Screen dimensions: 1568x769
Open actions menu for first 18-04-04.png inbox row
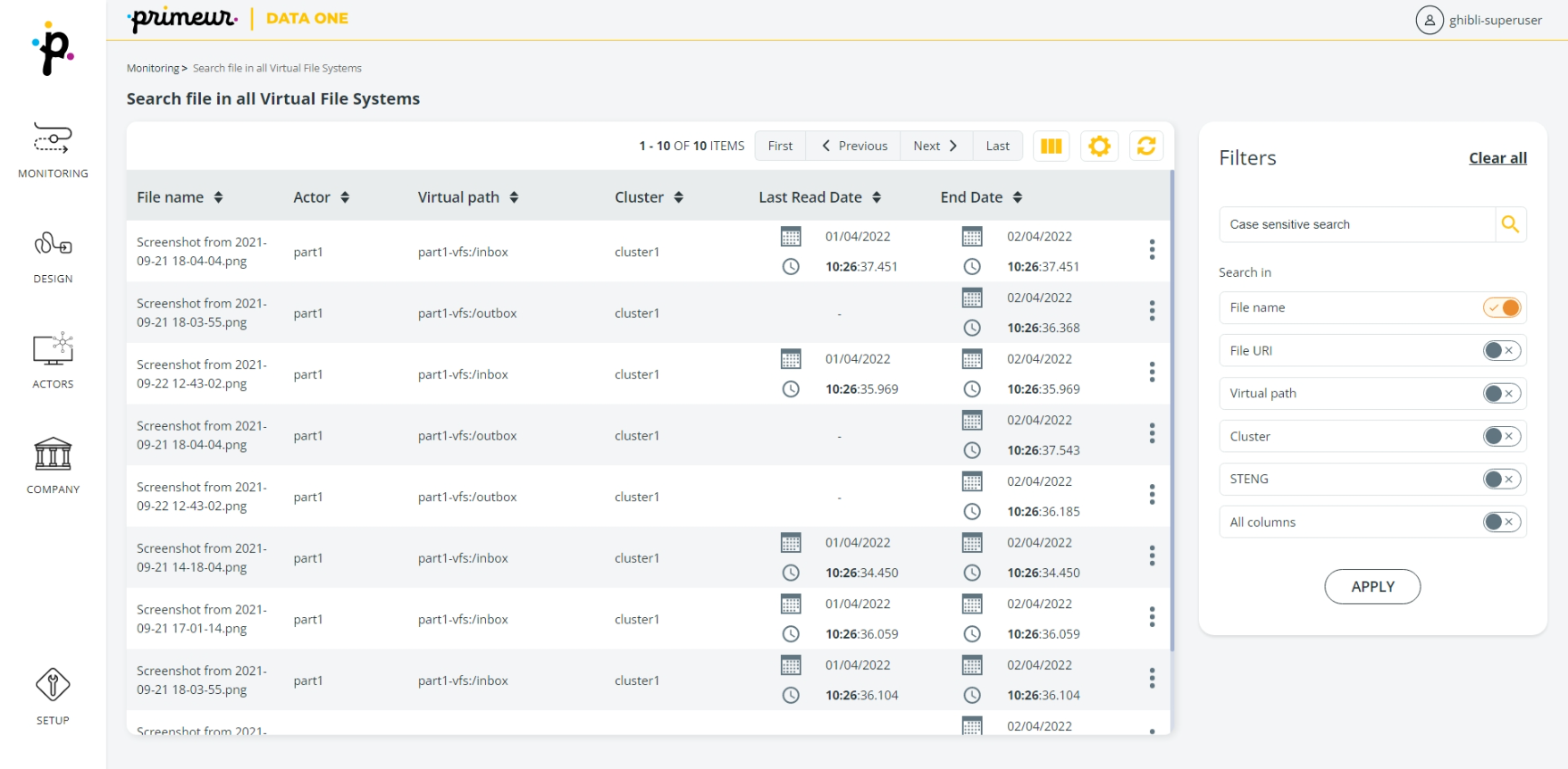pyautogui.click(x=1152, y=250)
